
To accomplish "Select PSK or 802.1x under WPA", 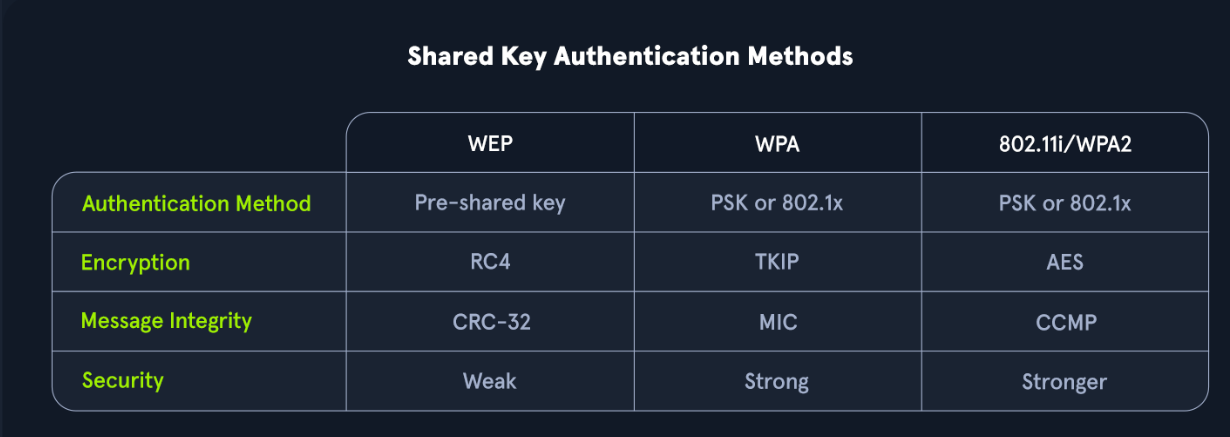I will tap(777, 203).
